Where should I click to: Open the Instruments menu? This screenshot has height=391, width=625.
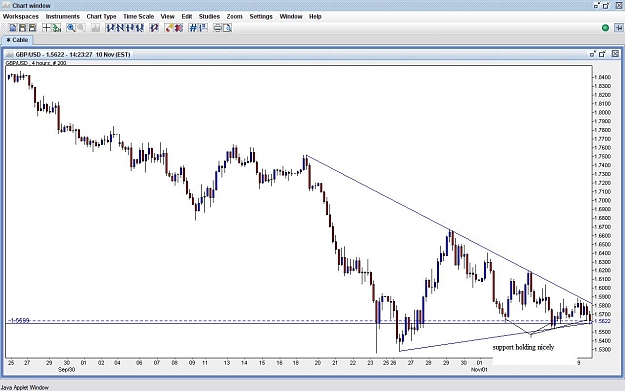coord(63,16)
